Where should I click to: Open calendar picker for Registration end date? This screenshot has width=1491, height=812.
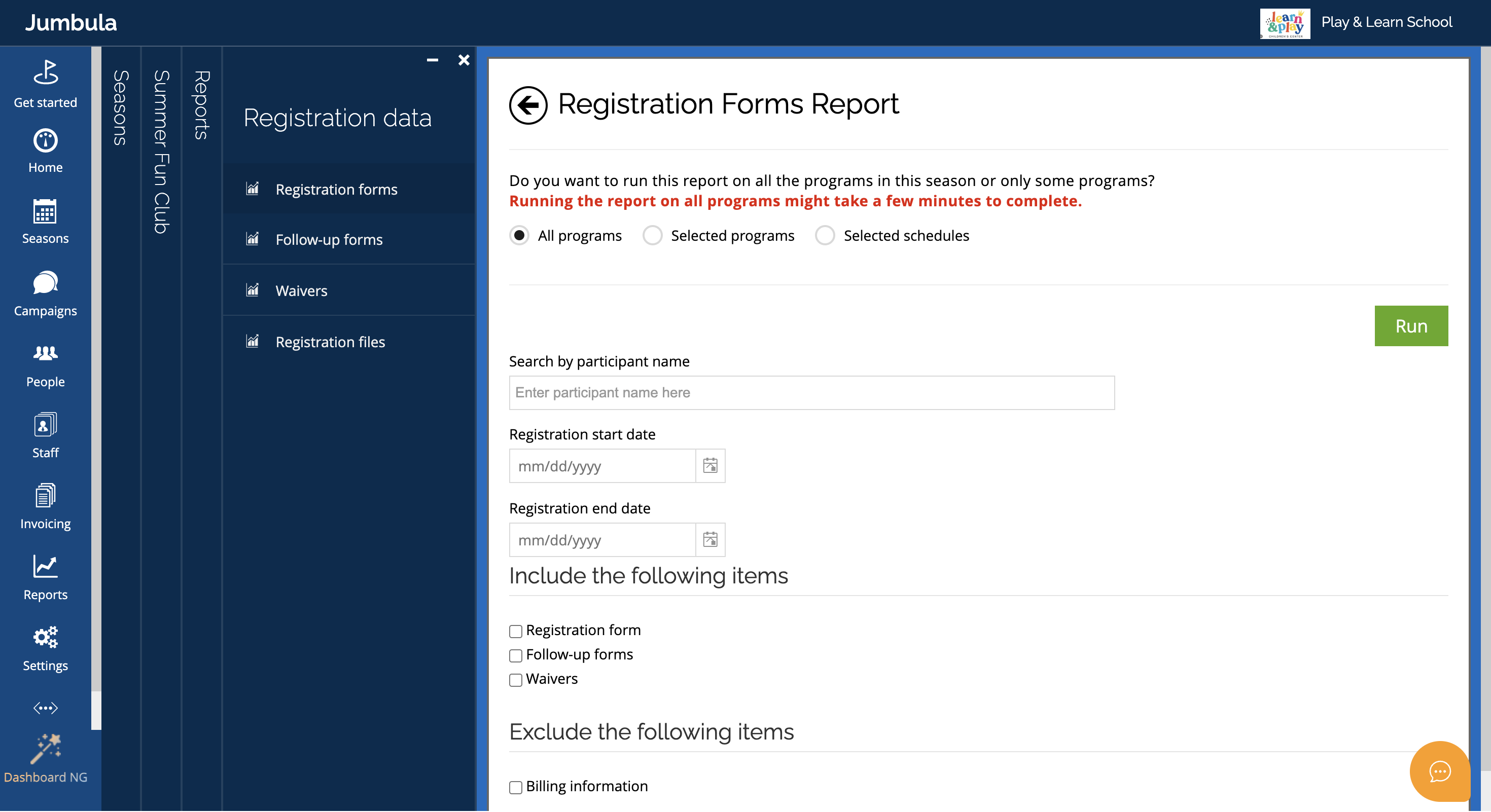pos(709,540)
